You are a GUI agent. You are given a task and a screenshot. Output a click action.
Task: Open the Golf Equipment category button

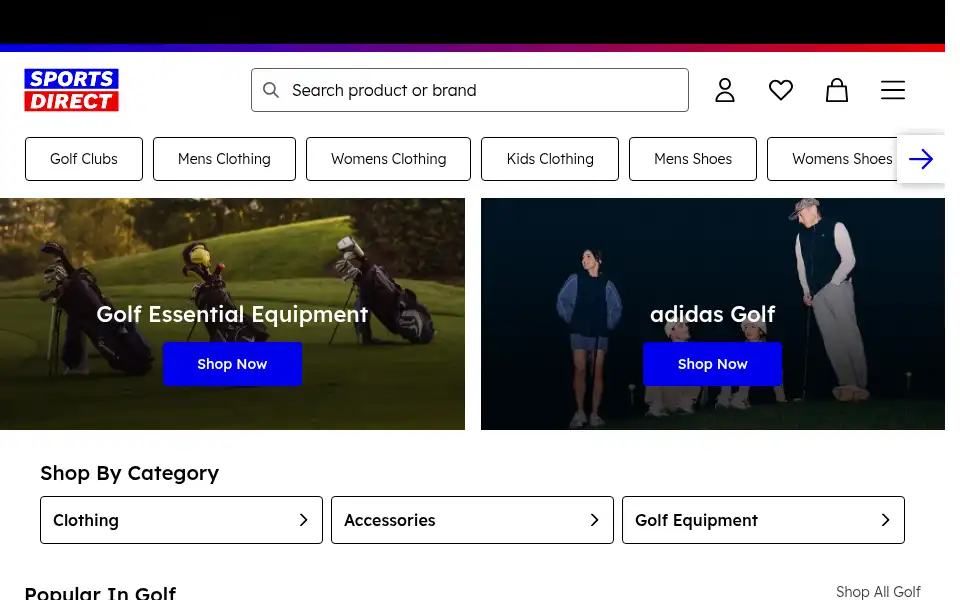[x=763, y=520]
